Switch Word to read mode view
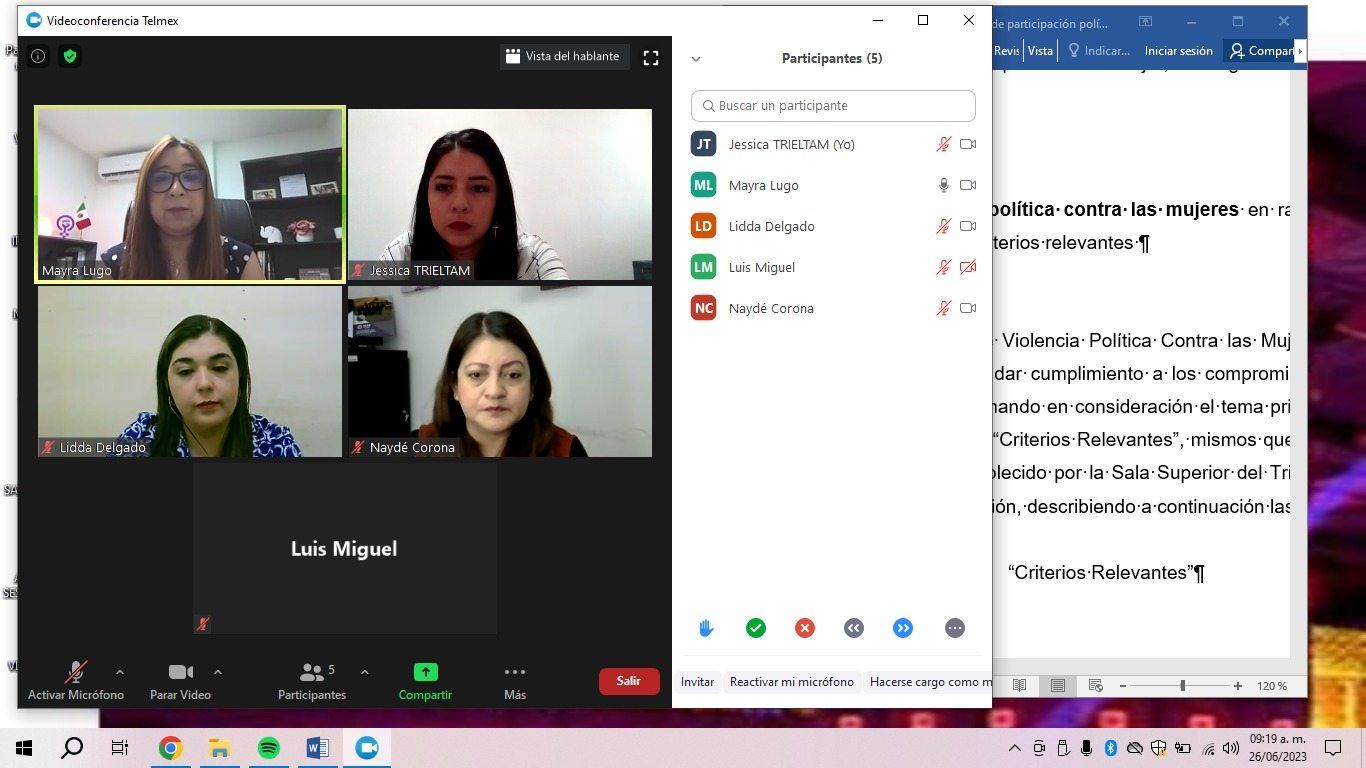The width and height of the screenshot is (1366, 768). tap(1019, 686)
